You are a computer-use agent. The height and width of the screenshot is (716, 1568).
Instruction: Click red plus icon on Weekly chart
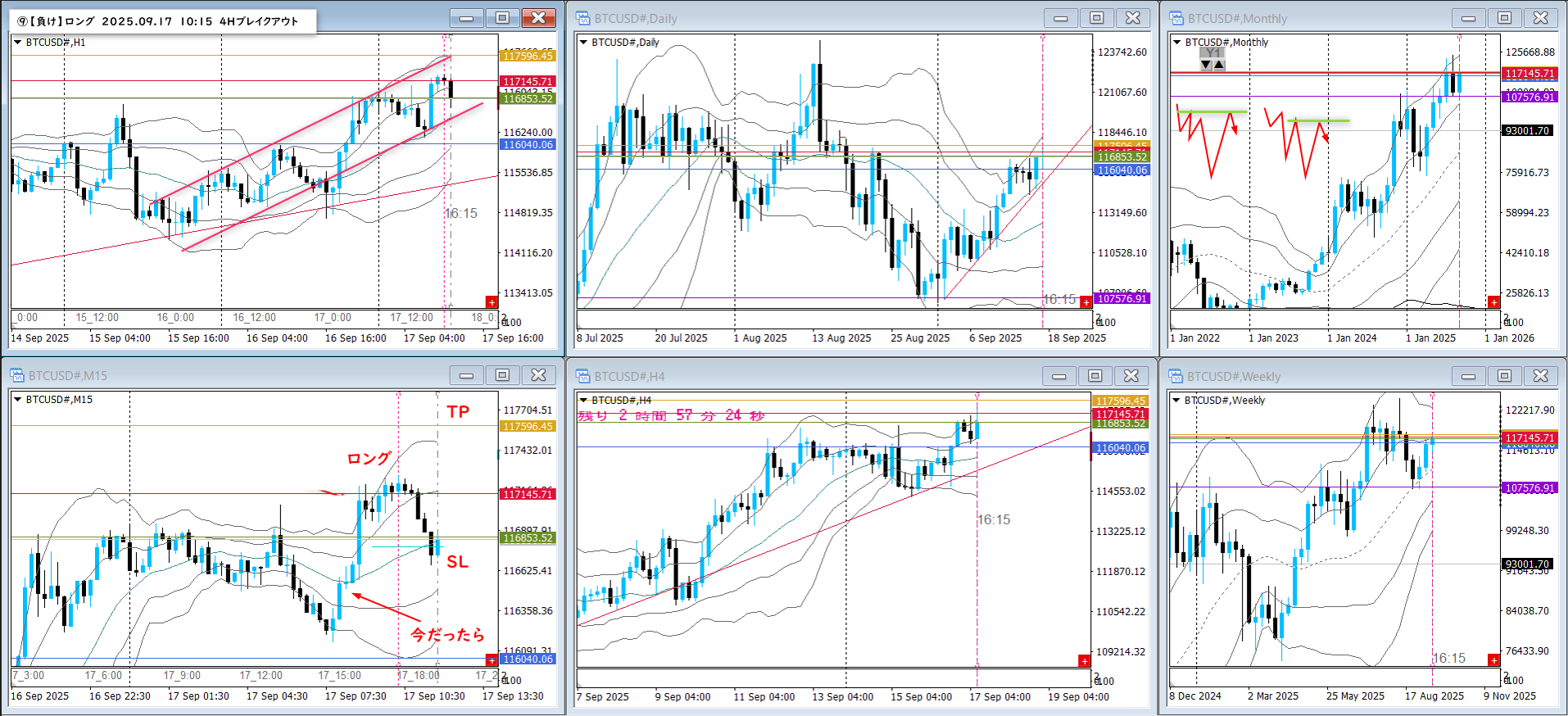(1493, 660)
